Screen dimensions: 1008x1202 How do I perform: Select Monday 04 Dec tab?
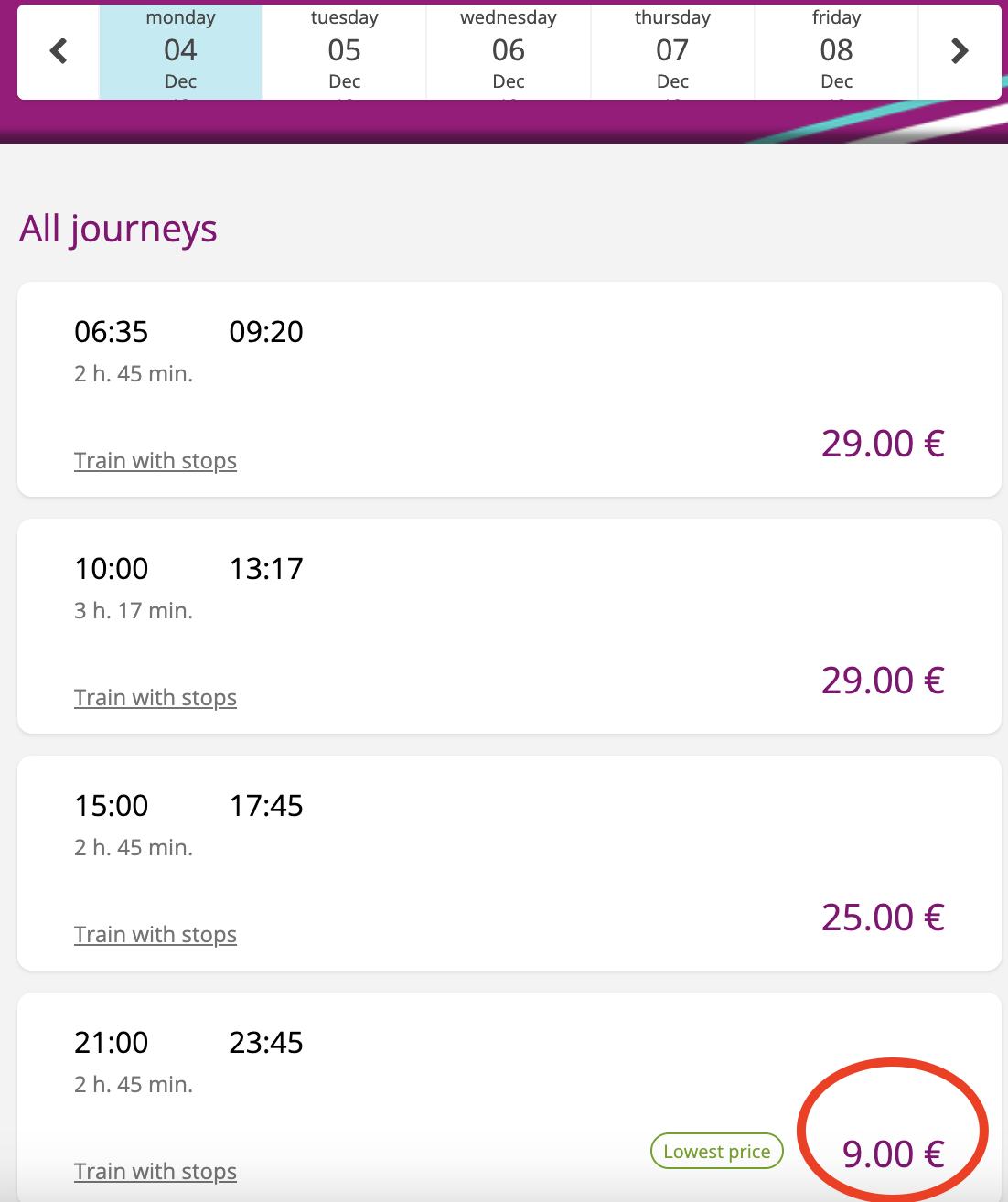181,51
